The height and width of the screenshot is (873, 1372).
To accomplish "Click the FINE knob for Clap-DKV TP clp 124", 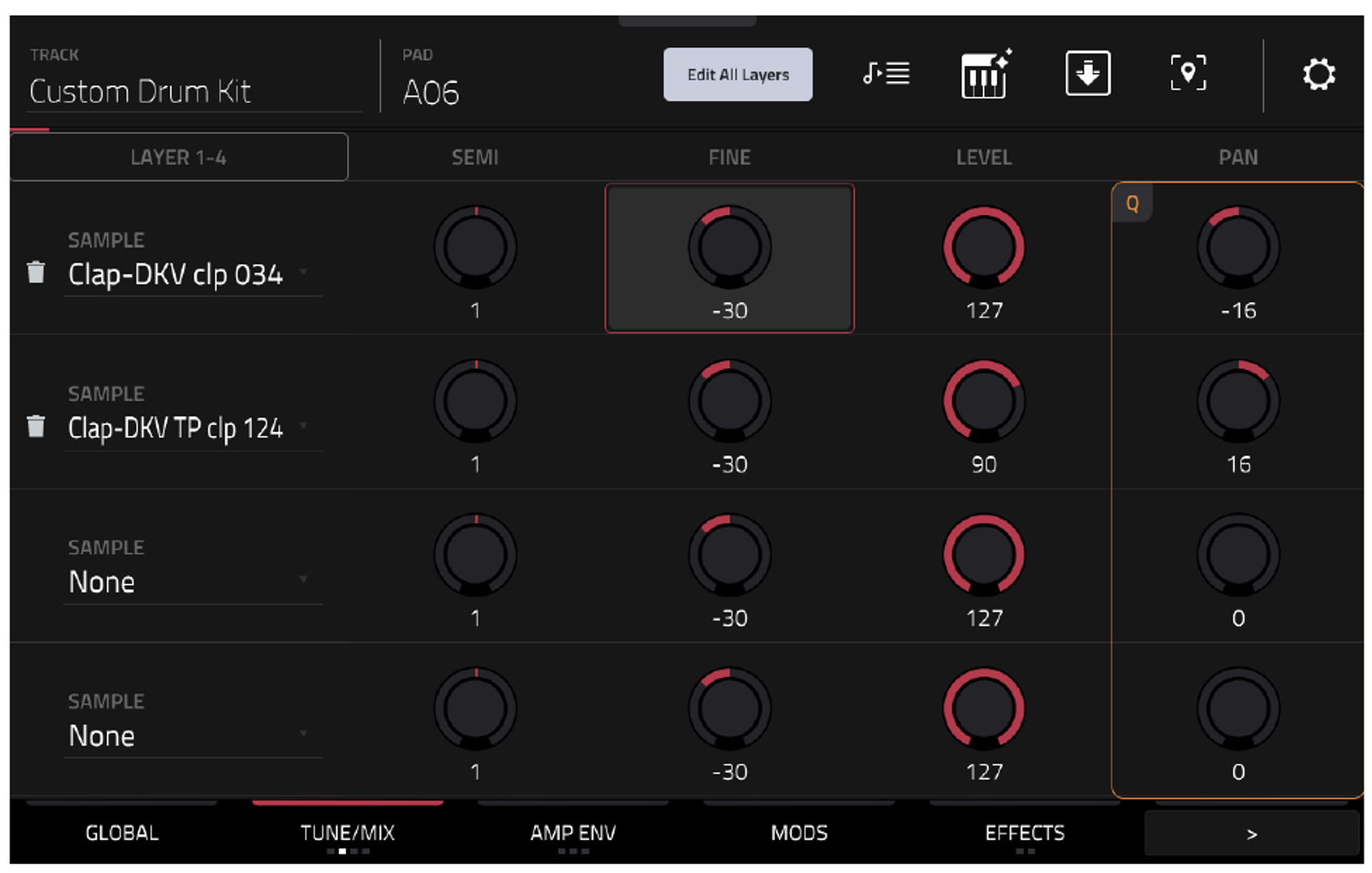I will (730, 401).
